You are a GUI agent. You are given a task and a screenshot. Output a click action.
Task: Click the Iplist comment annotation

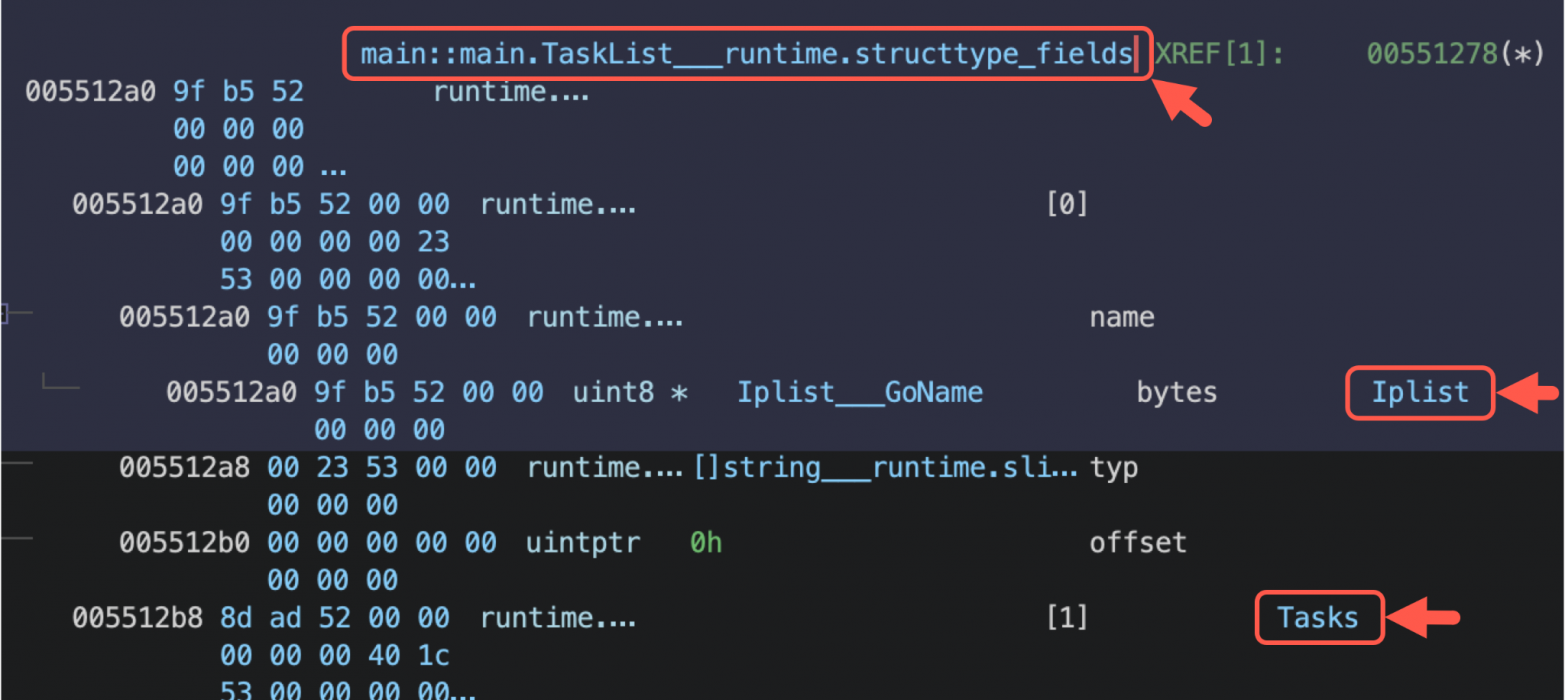coord(1420,393)
